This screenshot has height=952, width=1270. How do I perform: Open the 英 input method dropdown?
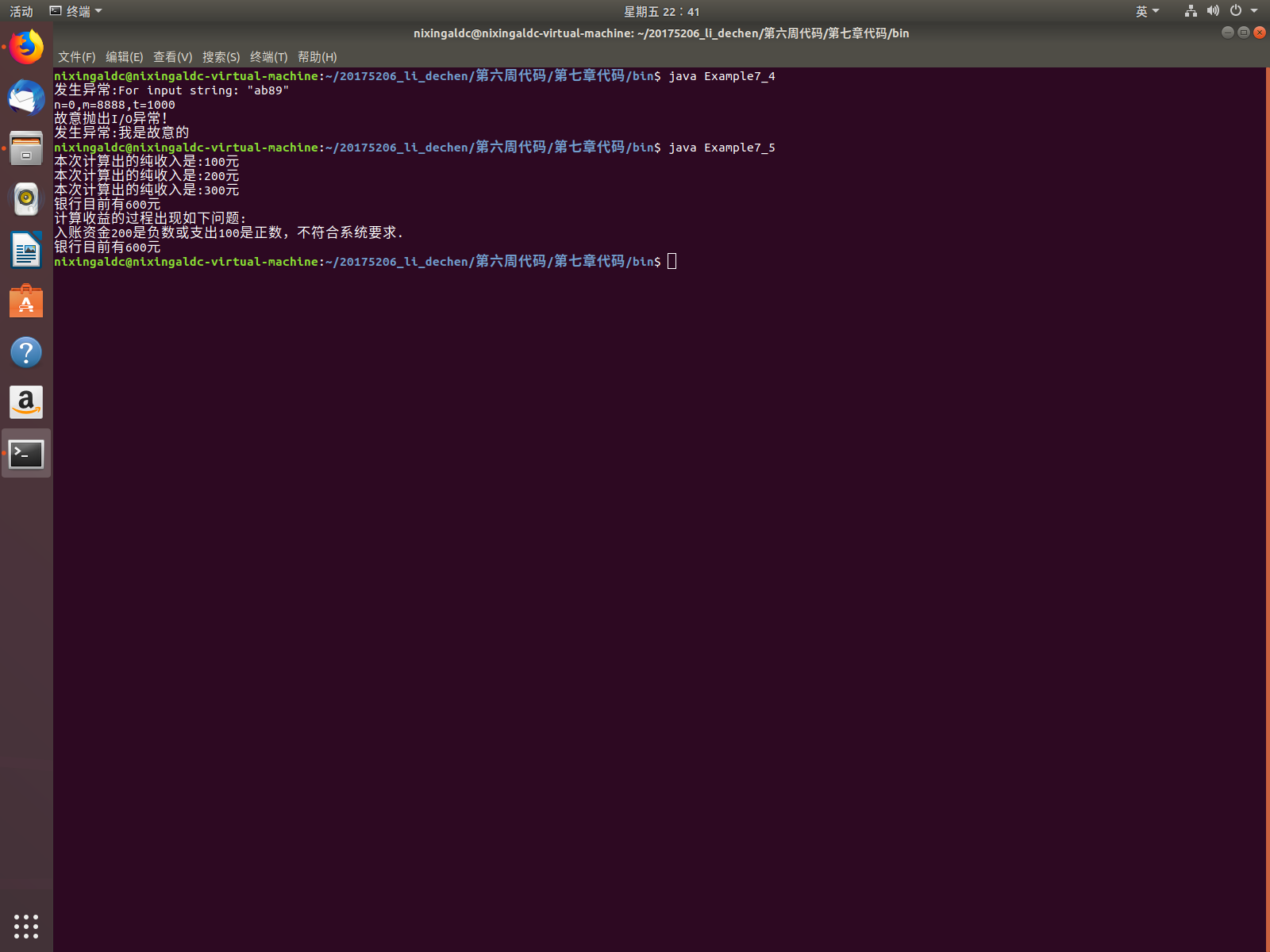1148,11
